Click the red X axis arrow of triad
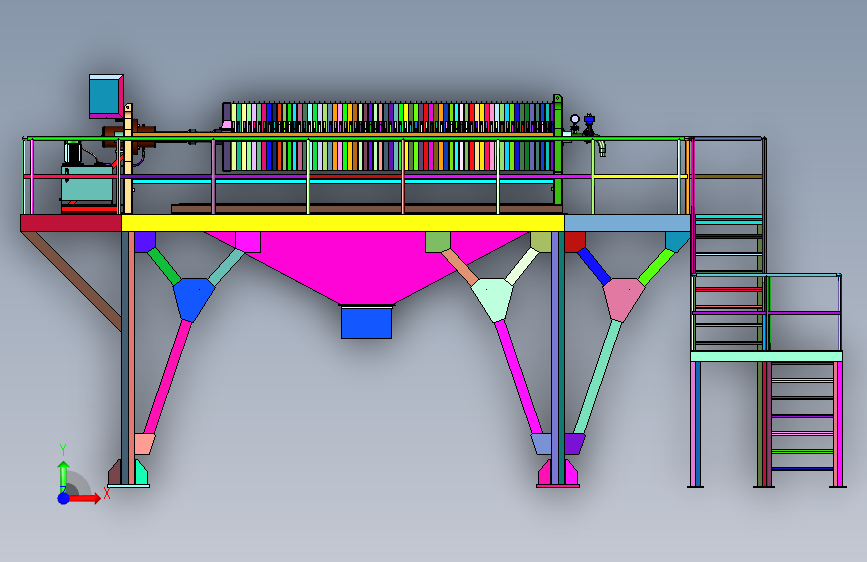Image resolution: width=867 pixels, height=562 pixels. coord(84,498)
